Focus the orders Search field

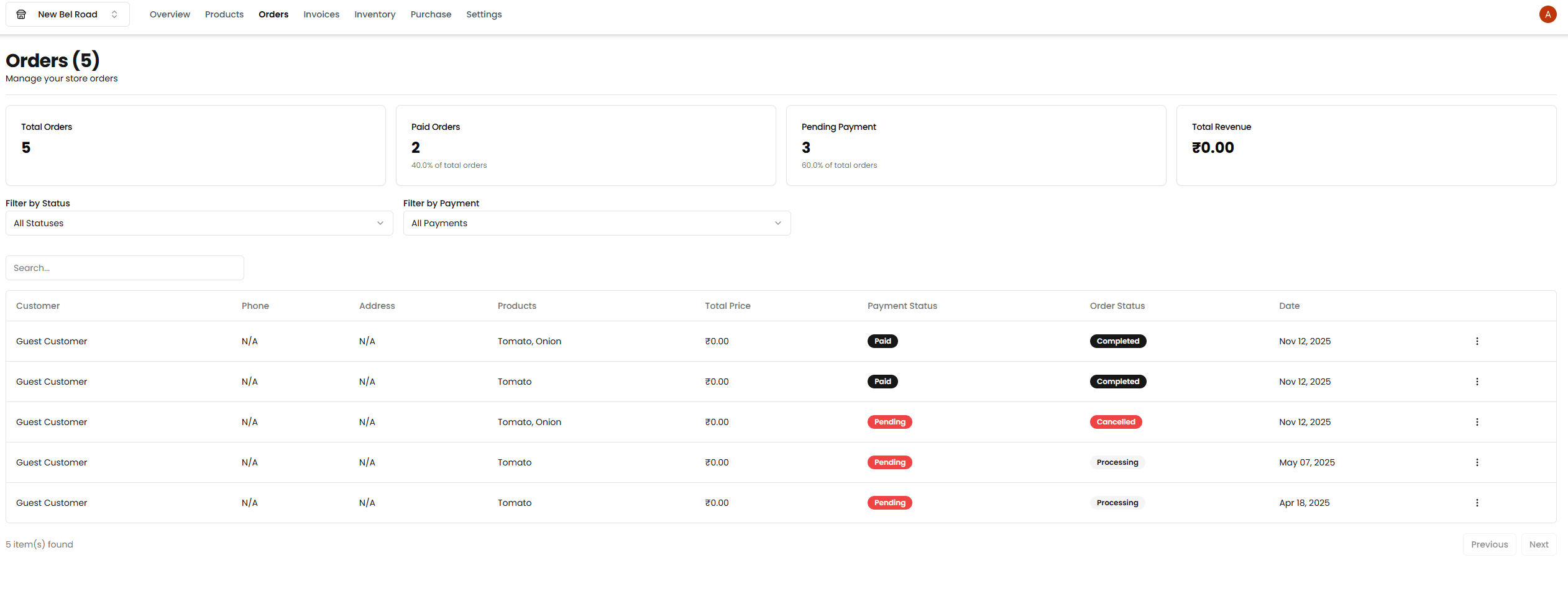point(125,268)
